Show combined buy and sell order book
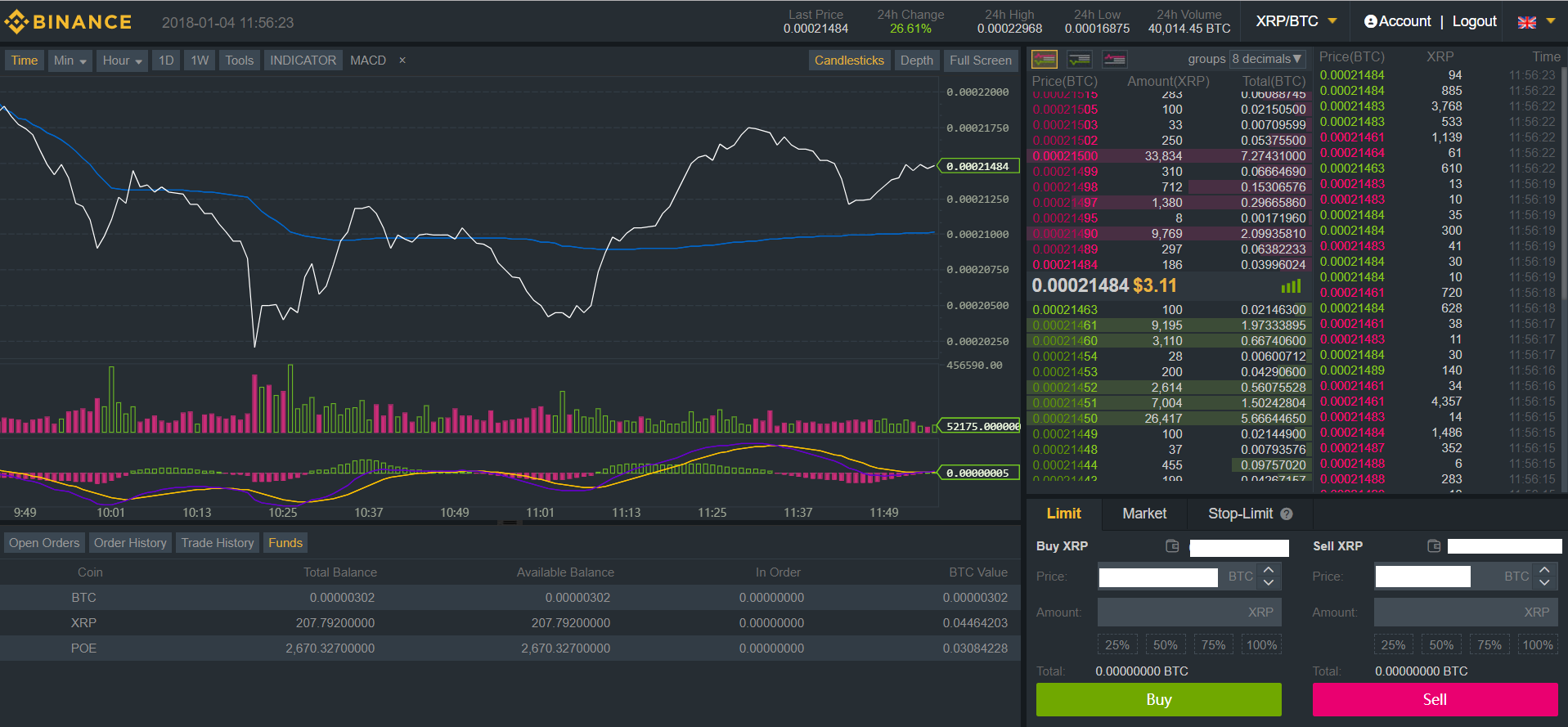This screenshot has height=727, width=1568. pos(1045,59)
